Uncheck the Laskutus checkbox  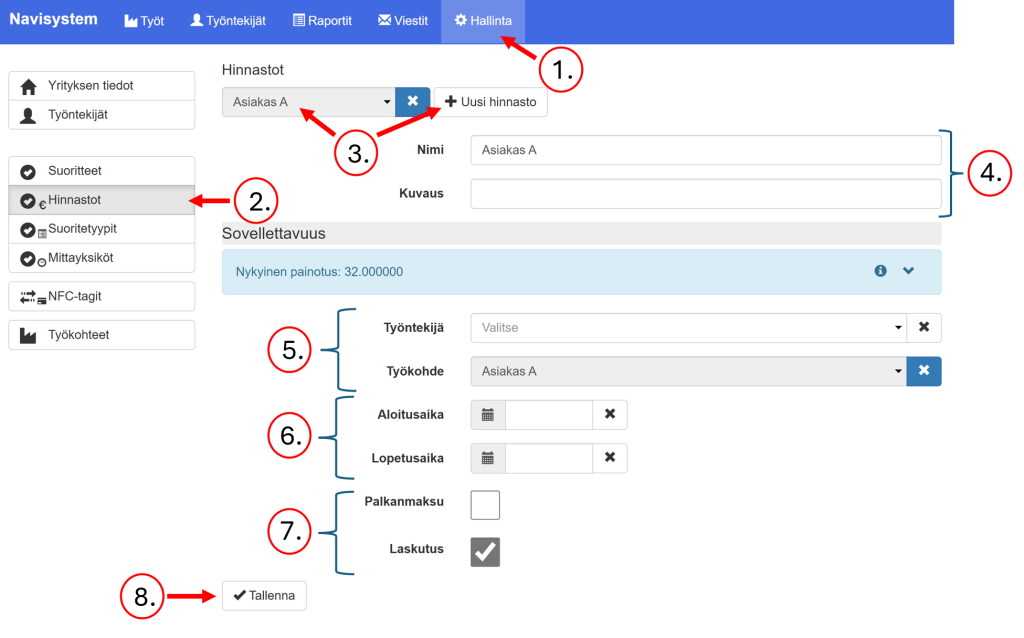485,552
